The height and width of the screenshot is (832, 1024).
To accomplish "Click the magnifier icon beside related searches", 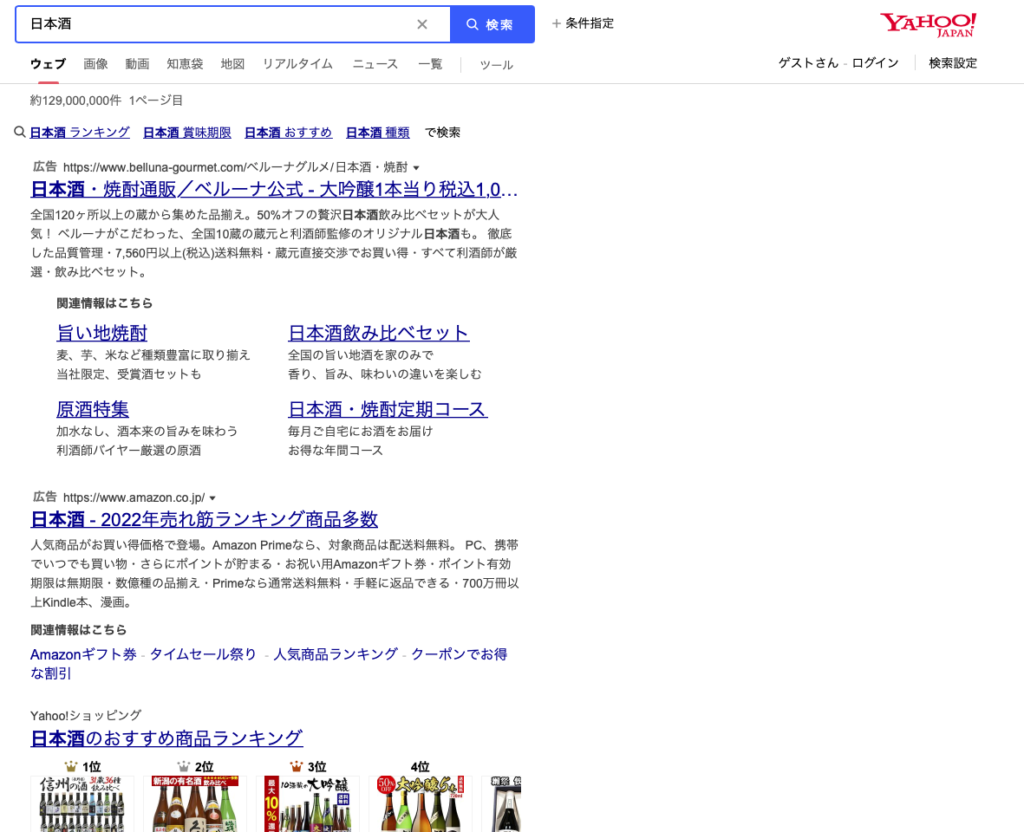I will coord(20,132).
